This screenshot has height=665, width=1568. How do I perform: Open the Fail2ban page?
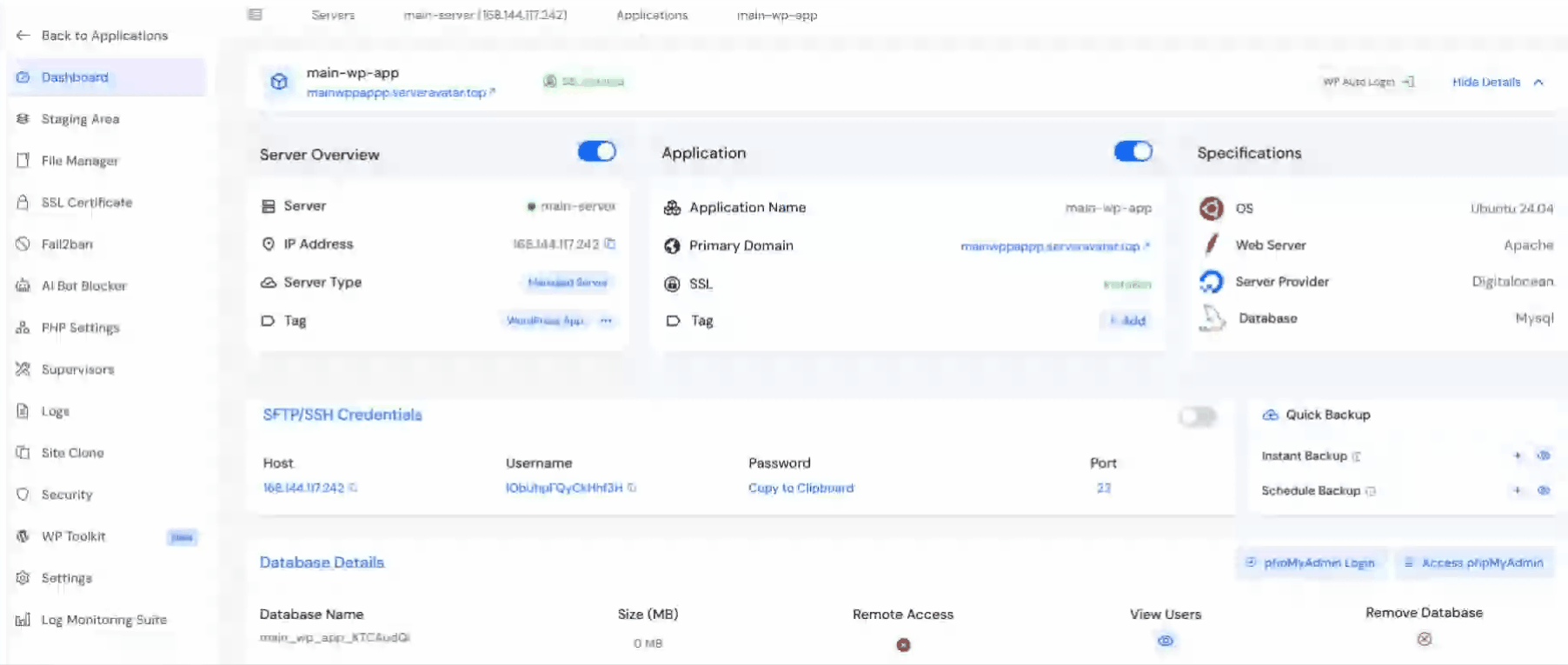67,244
